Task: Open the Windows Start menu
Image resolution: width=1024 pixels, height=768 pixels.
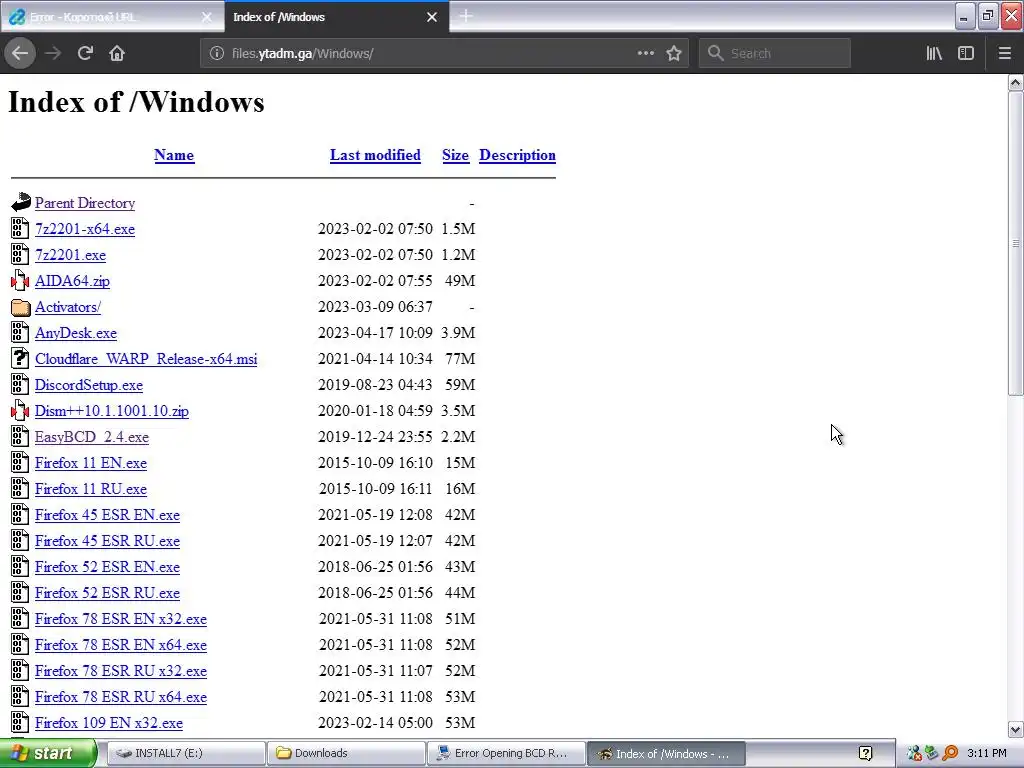Action: pyautogui.click(x=48, y=754)
